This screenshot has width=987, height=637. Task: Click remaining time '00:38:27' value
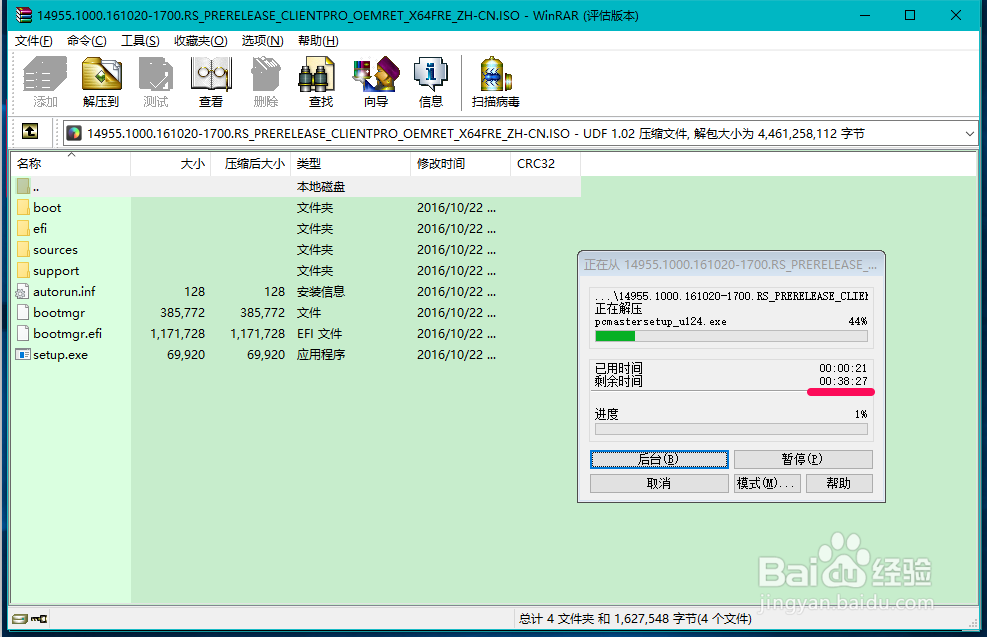[843, 381]
